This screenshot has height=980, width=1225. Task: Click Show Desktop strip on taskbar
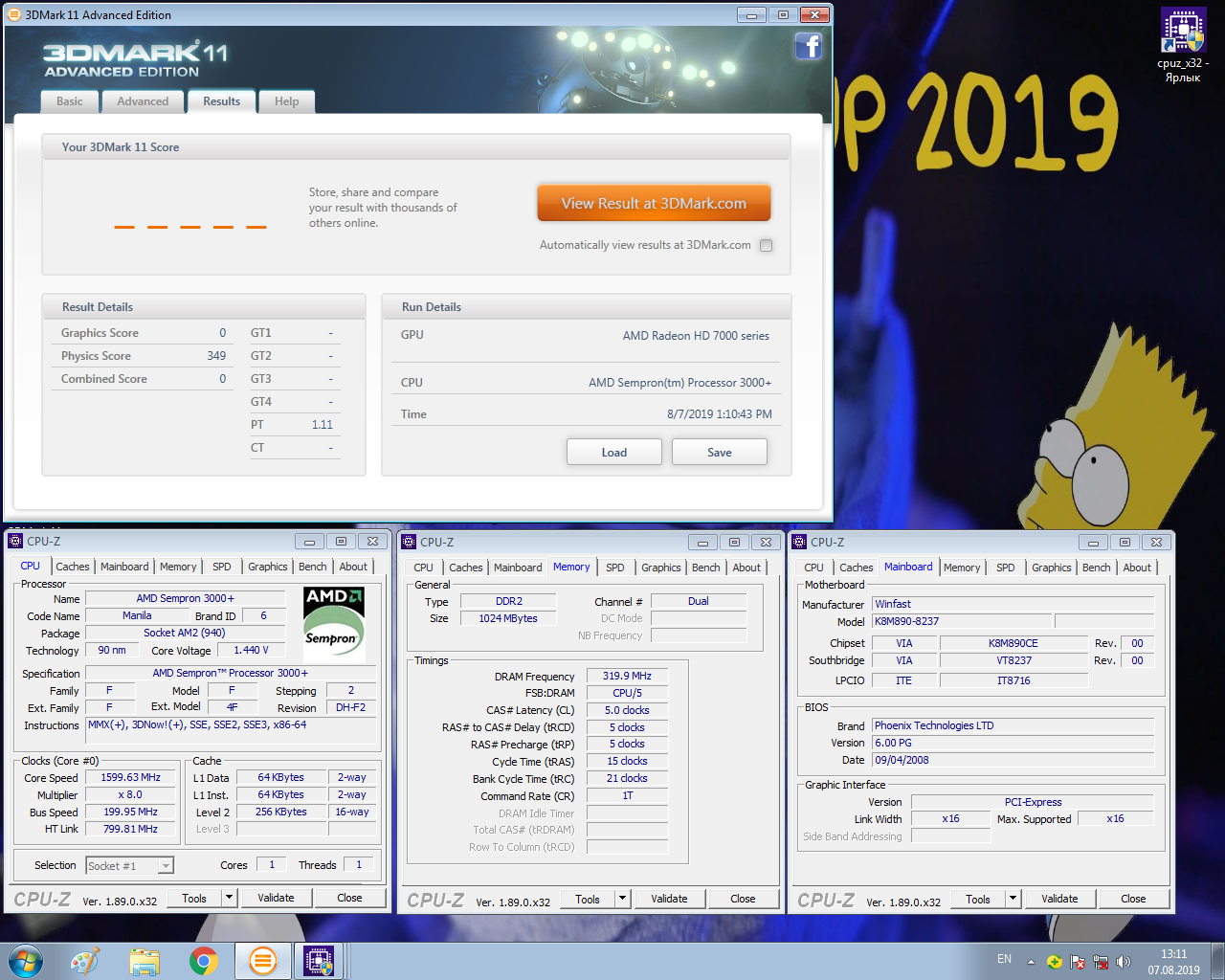pos(1217,961)
